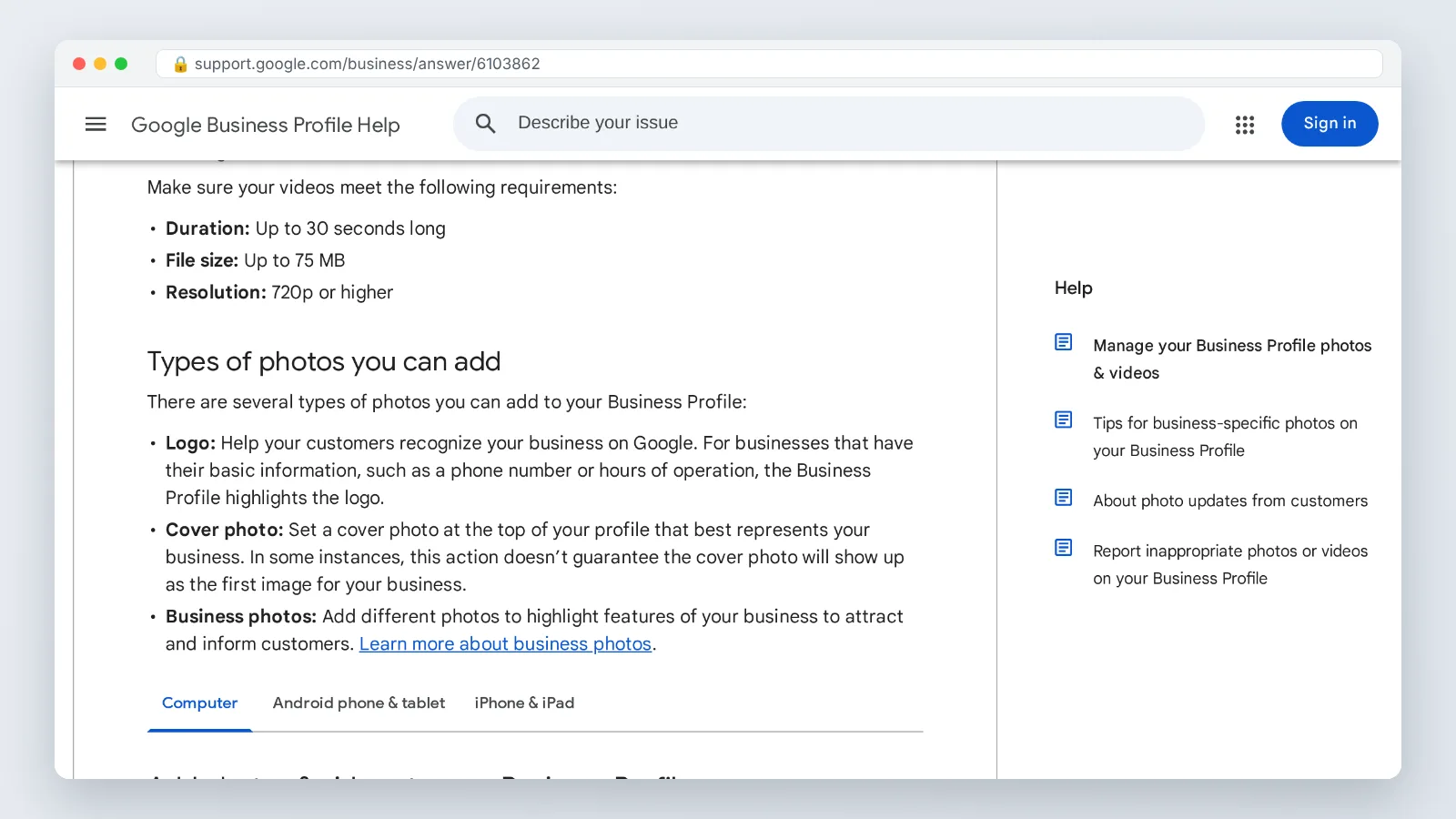Switch to iPhone & iPad tab
Screen dimensions: 1456x819
pos(524,703)
